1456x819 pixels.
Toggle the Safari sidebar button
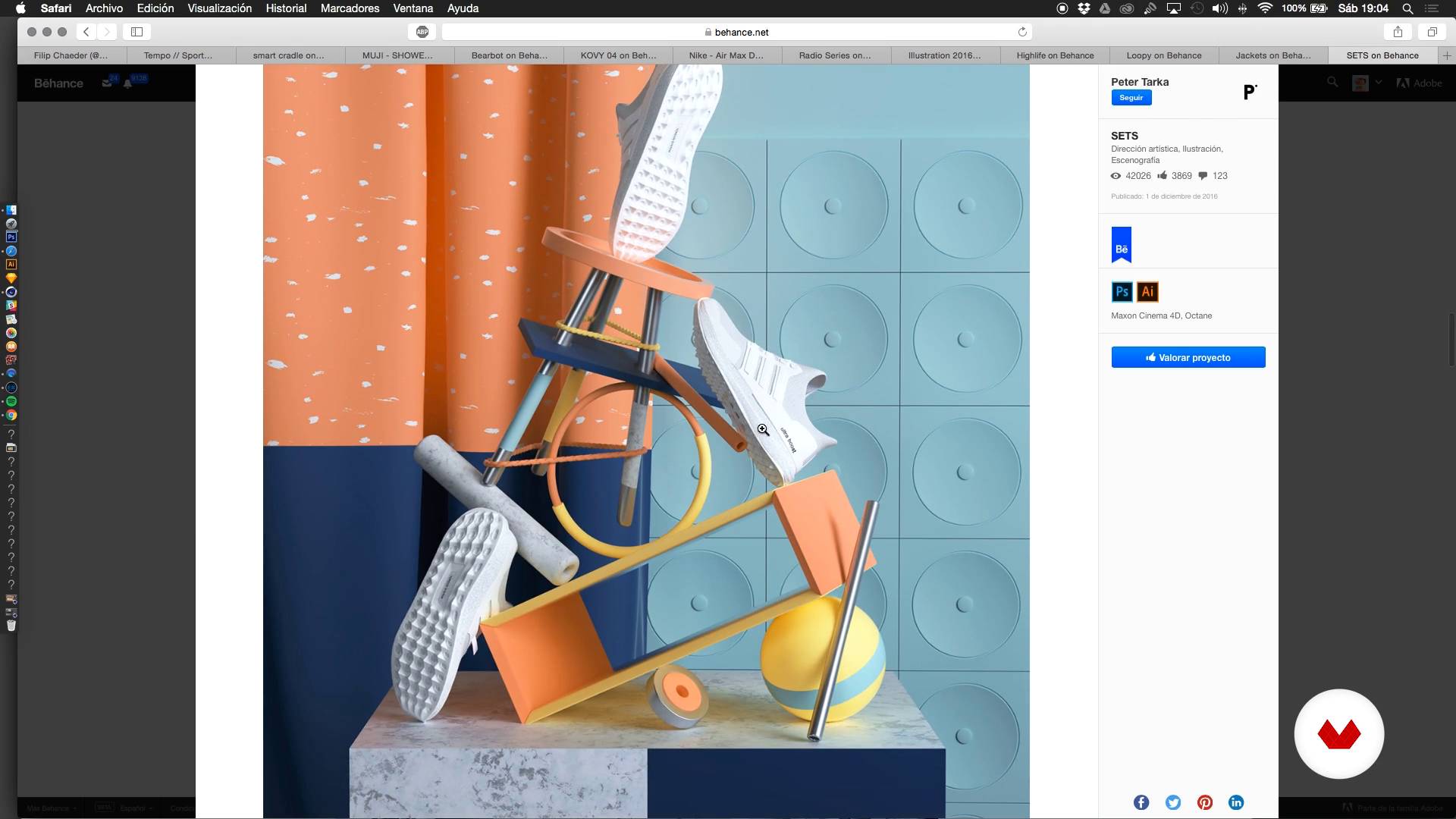pos(137,32)
